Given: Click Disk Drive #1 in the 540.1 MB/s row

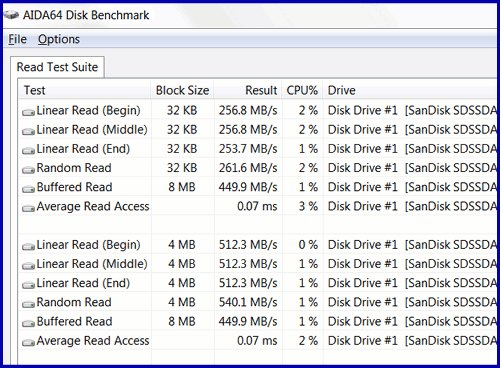Looking at the screenshot, I should (363, 302).
